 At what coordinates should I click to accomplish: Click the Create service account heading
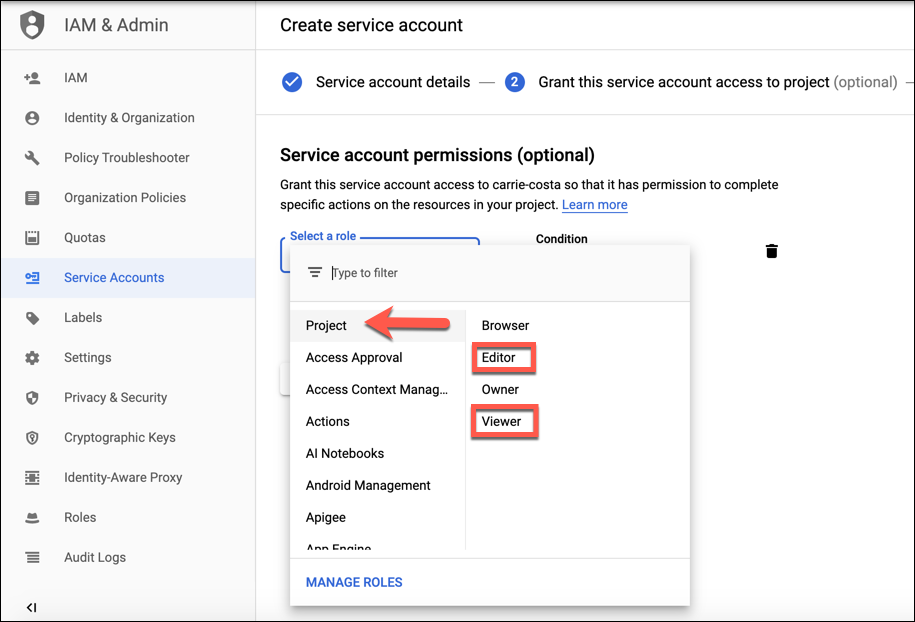point(371,25)
